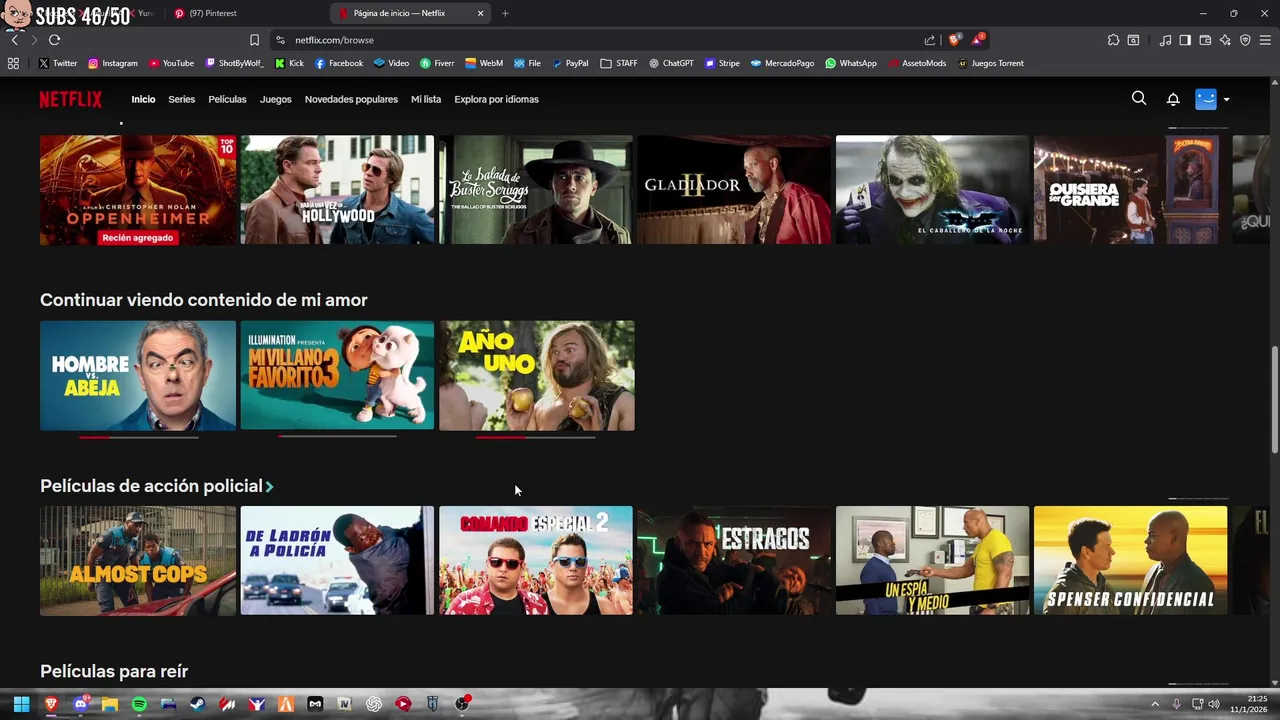Screen dimensions: 1280x720
Task: Open the ChatGPT bookmark
Action: click(671, 63)
